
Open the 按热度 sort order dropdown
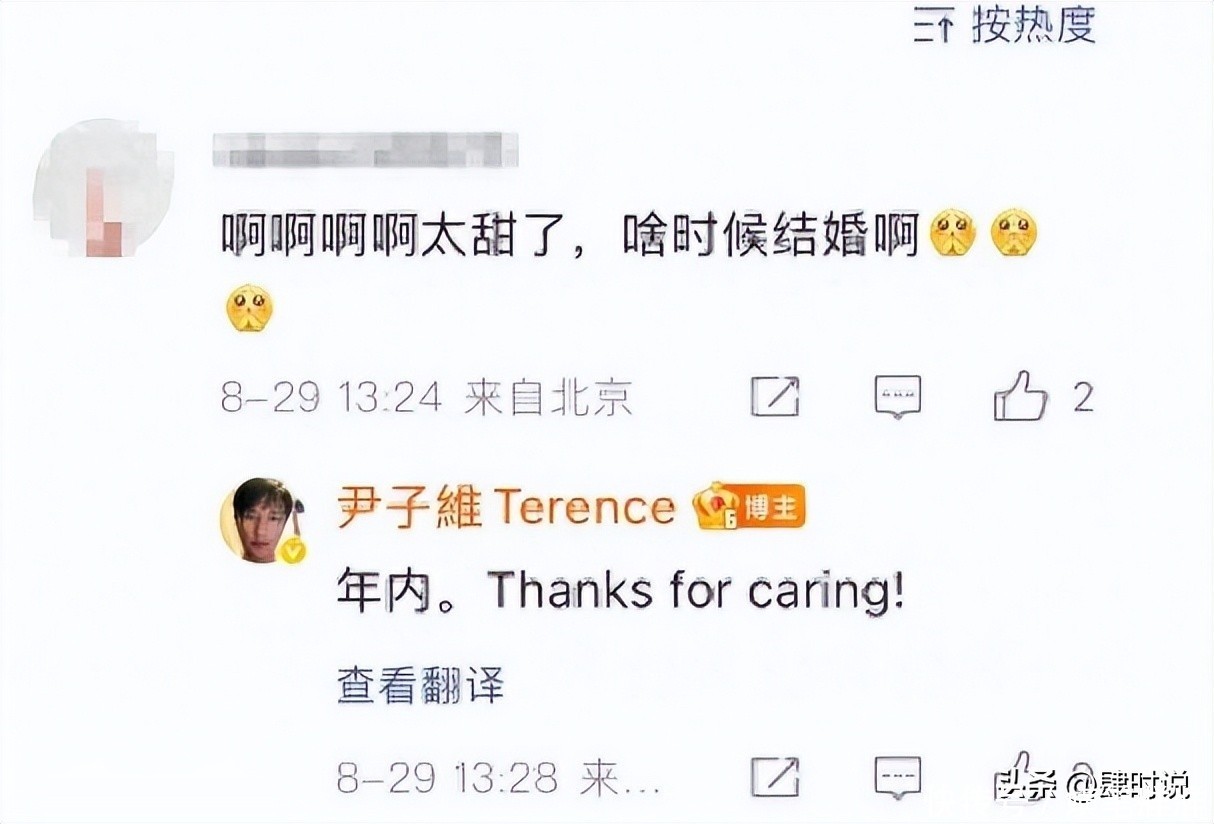(1033, 25)
